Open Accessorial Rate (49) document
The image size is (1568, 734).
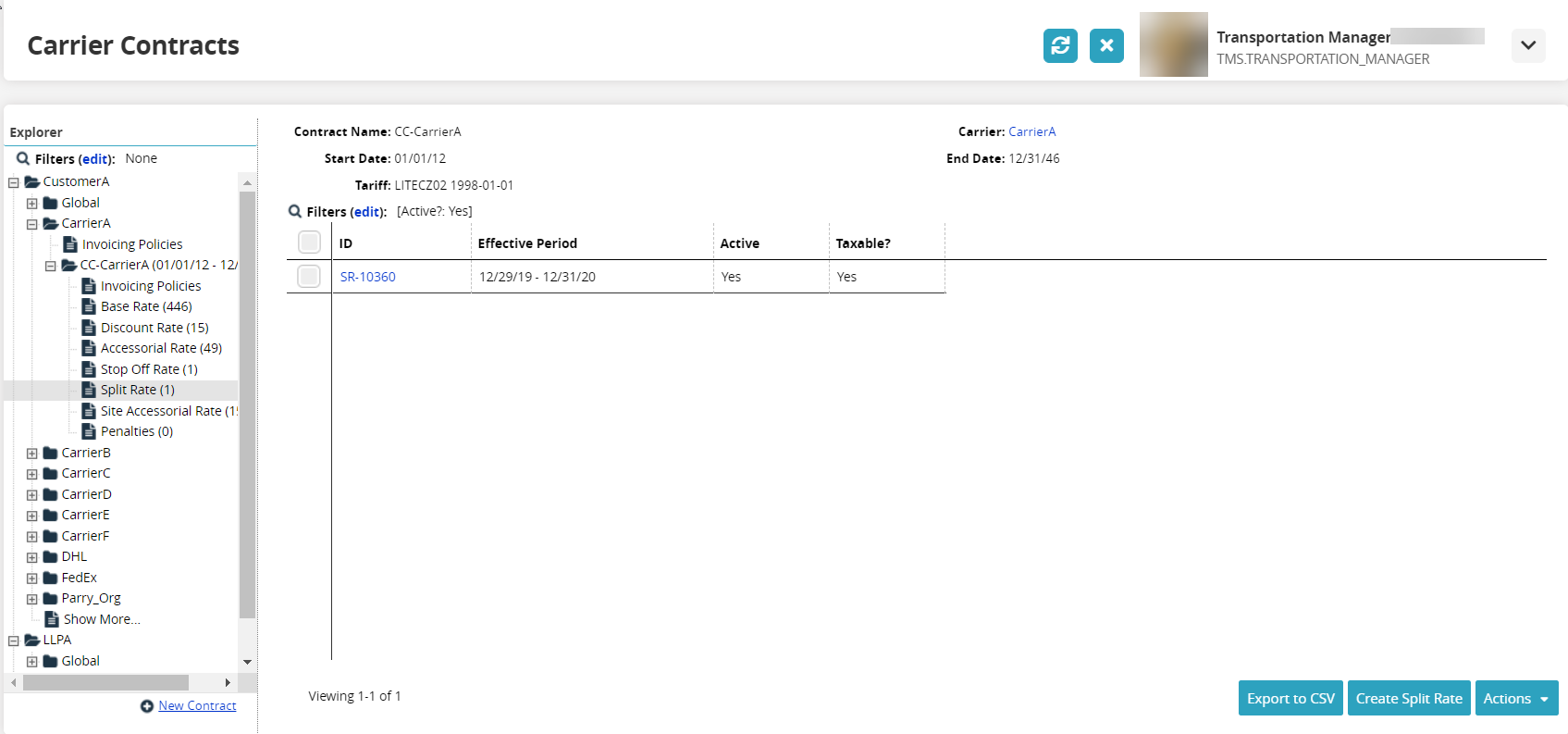point(162,348)
